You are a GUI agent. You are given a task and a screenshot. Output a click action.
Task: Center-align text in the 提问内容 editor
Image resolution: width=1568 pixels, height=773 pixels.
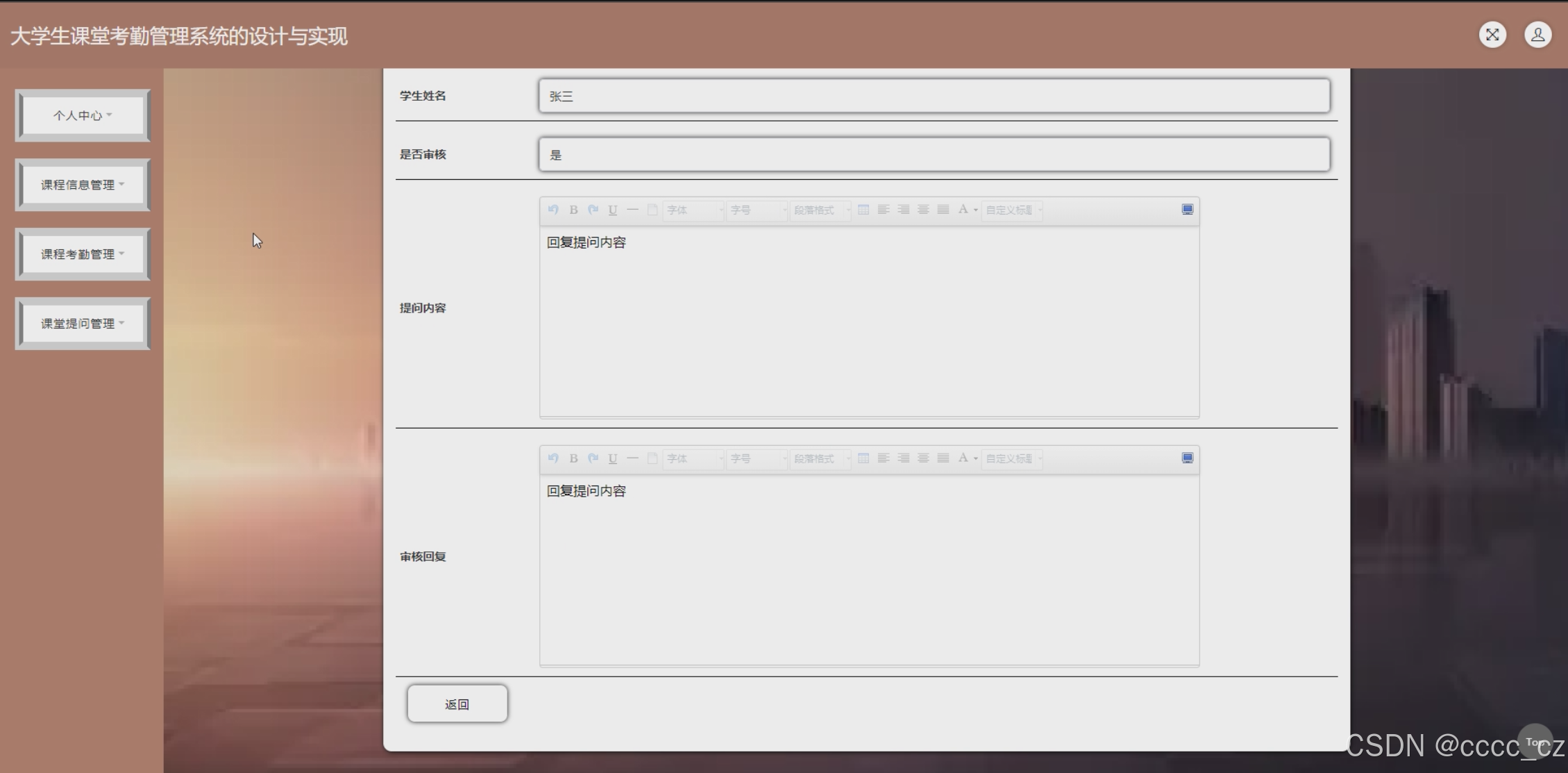(x=923, y=210)
